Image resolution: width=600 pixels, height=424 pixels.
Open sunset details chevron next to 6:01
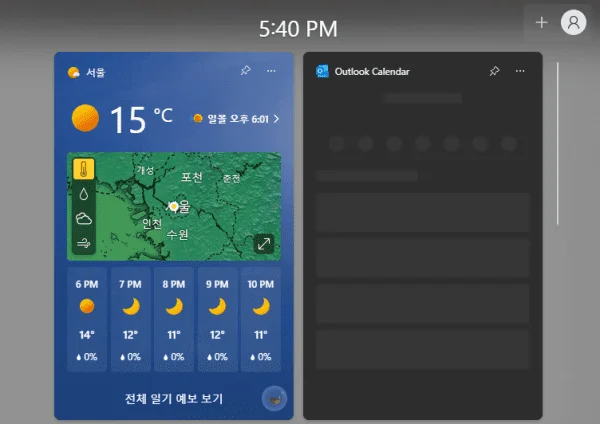click(x=276, y=119)
